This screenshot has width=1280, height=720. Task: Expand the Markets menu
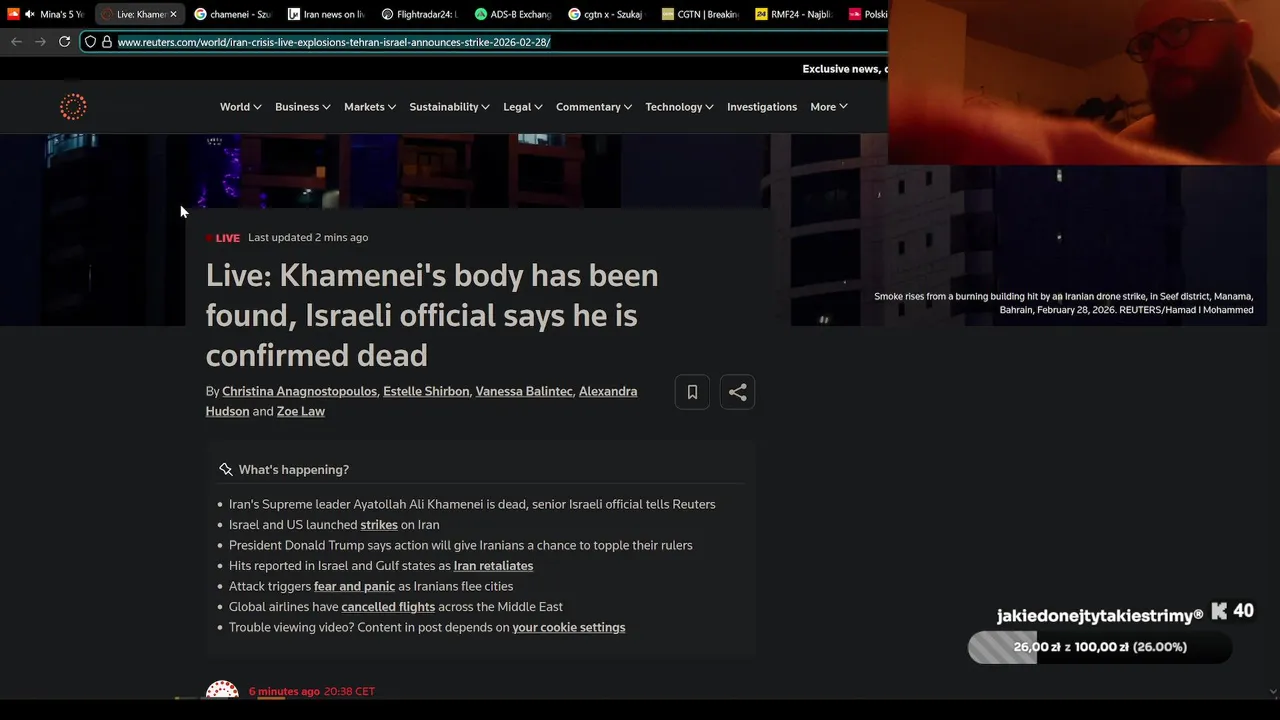point(370,107)
